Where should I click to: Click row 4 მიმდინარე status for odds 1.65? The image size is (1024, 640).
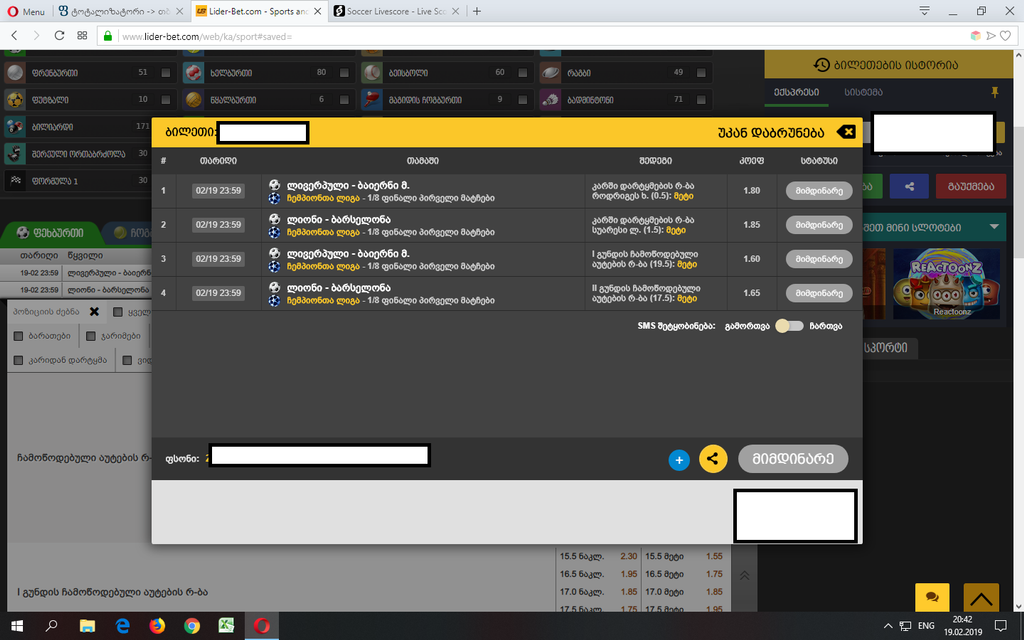coord(819,293)
